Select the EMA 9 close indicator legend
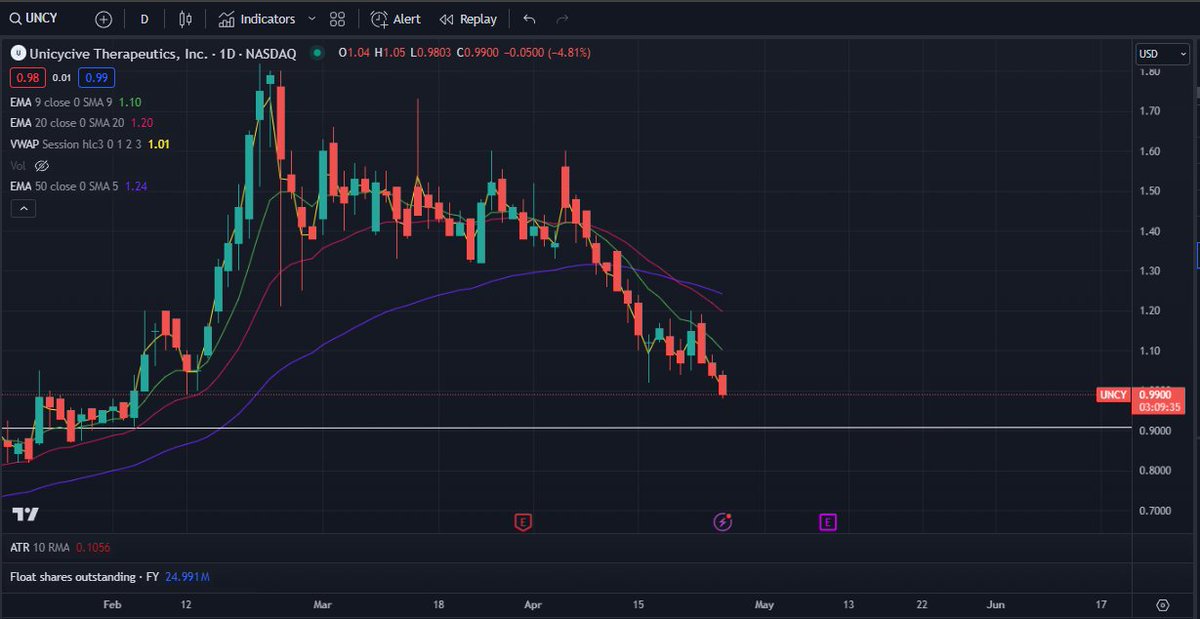 (61, 102)
